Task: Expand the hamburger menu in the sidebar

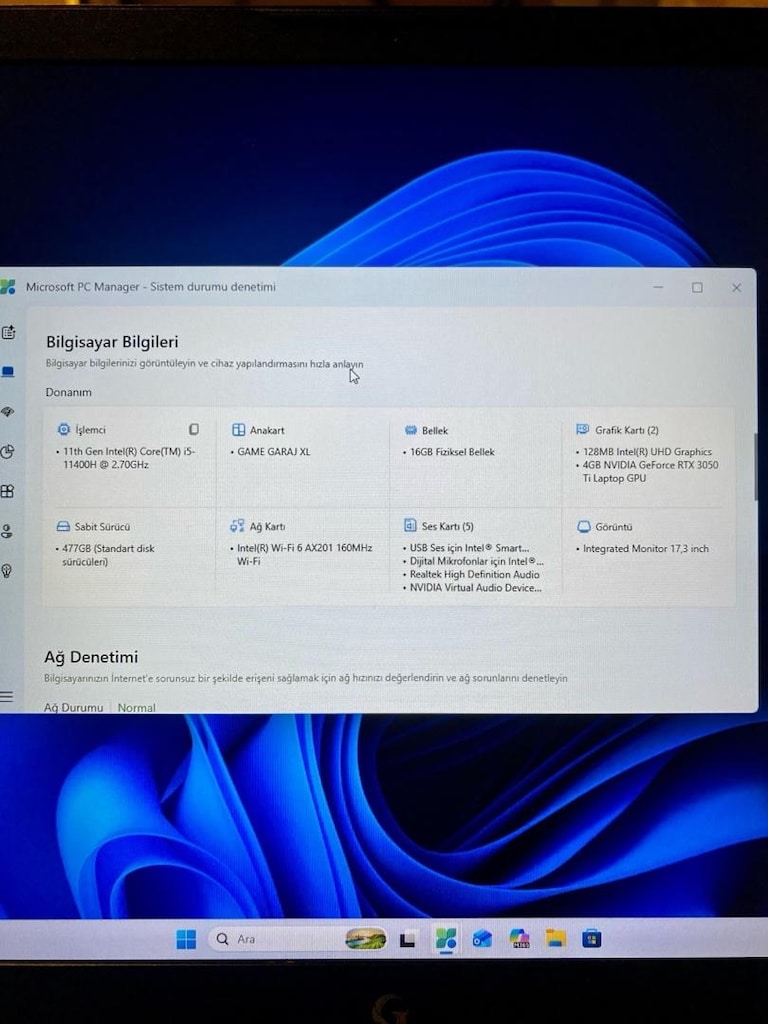Action: pos(7,697)
